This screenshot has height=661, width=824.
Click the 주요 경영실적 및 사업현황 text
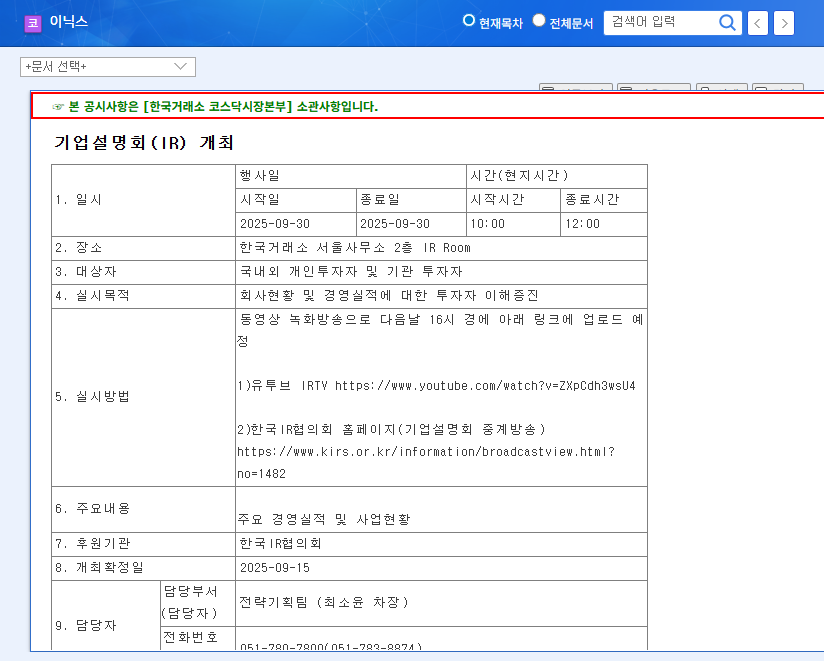[324, 520]
